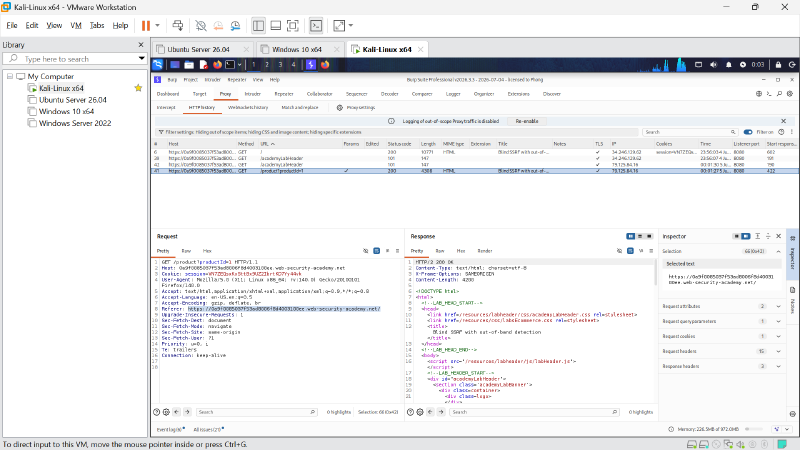Screen dimensions: 800x450
Task: Launch Firefox from the Kali panel
Action: click(x=217, y=65)
